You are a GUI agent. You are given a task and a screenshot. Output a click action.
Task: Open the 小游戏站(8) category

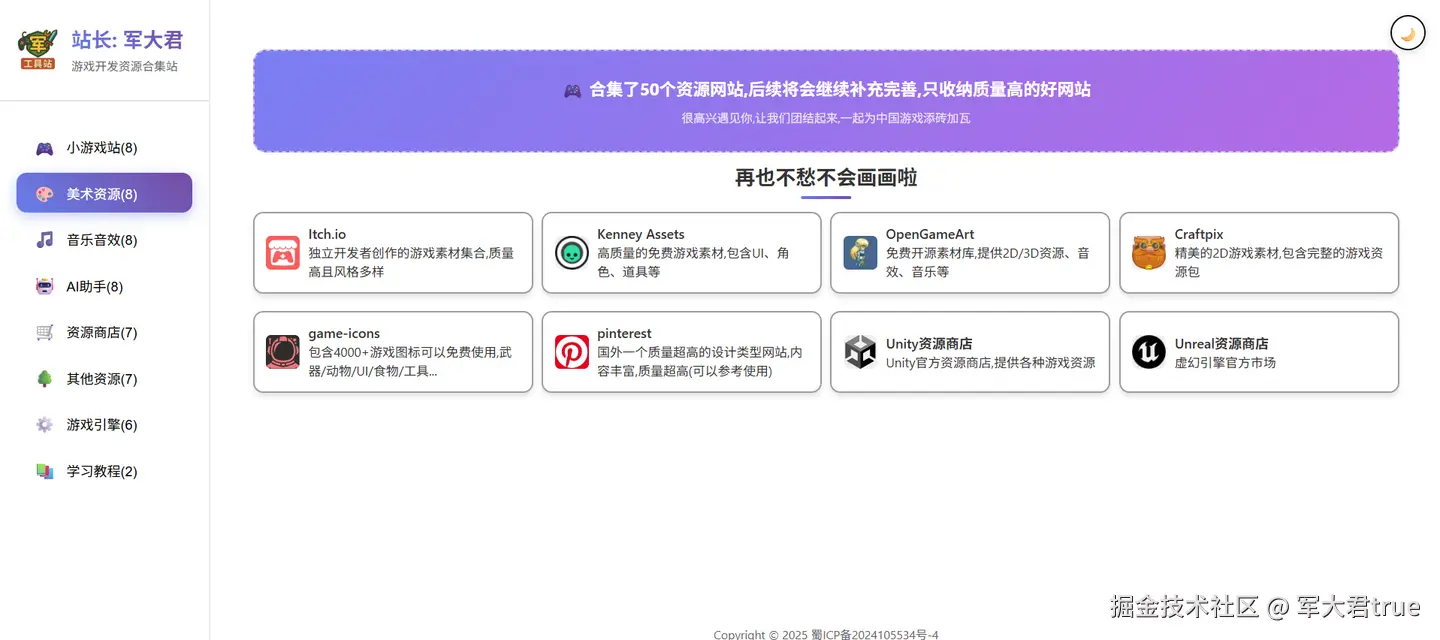(x=104, y=148)
